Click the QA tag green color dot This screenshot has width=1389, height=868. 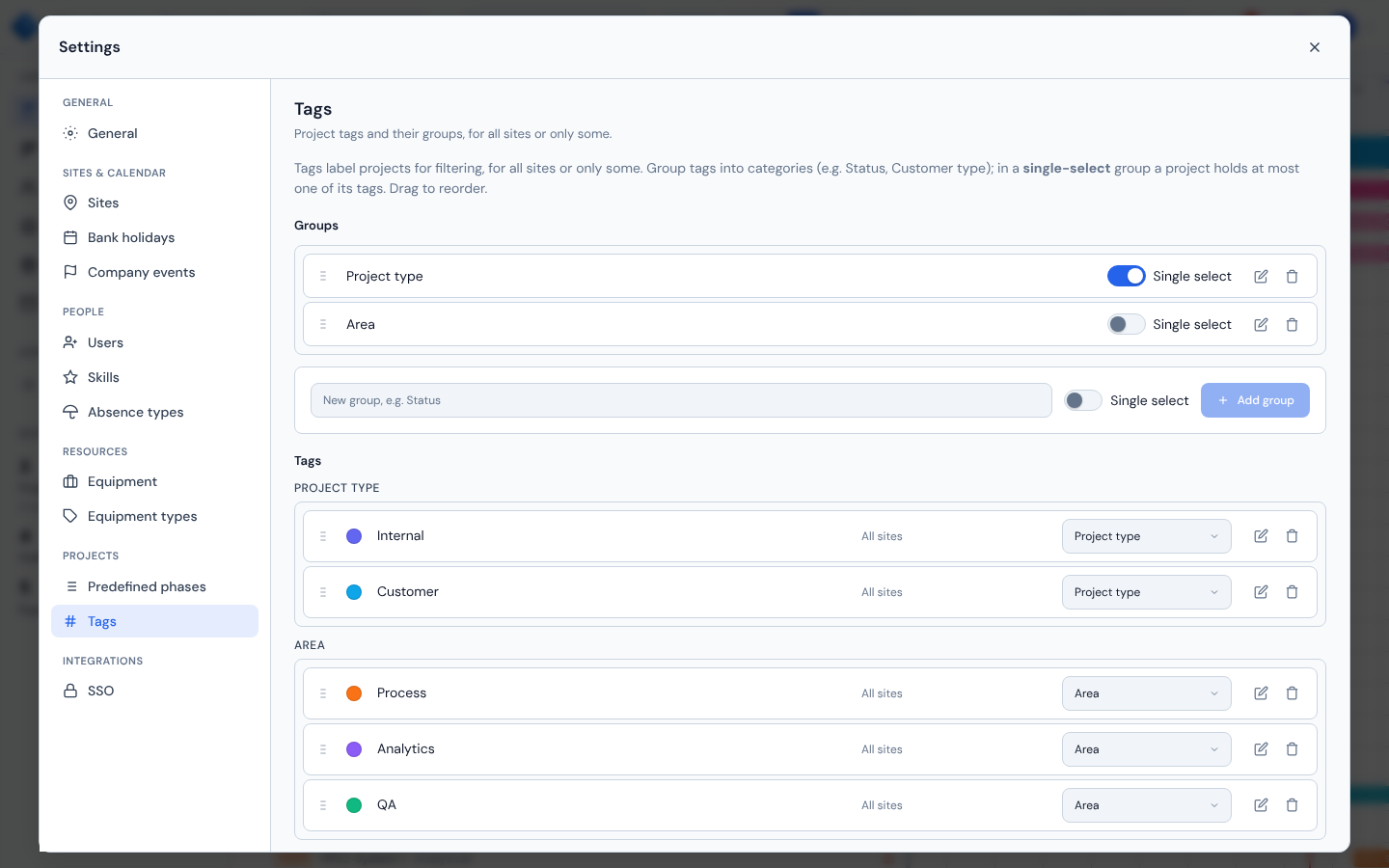point(354,805)
